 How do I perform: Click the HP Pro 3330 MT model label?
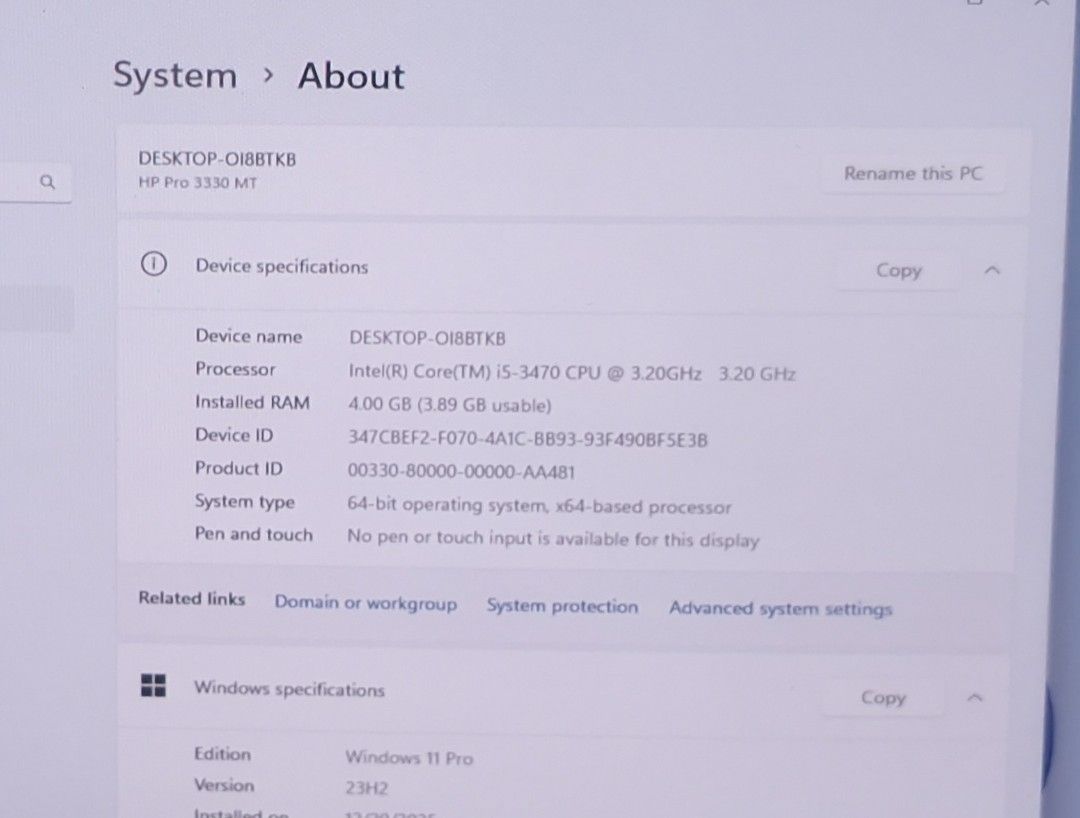pyautogui.click(x=197, y=184)
